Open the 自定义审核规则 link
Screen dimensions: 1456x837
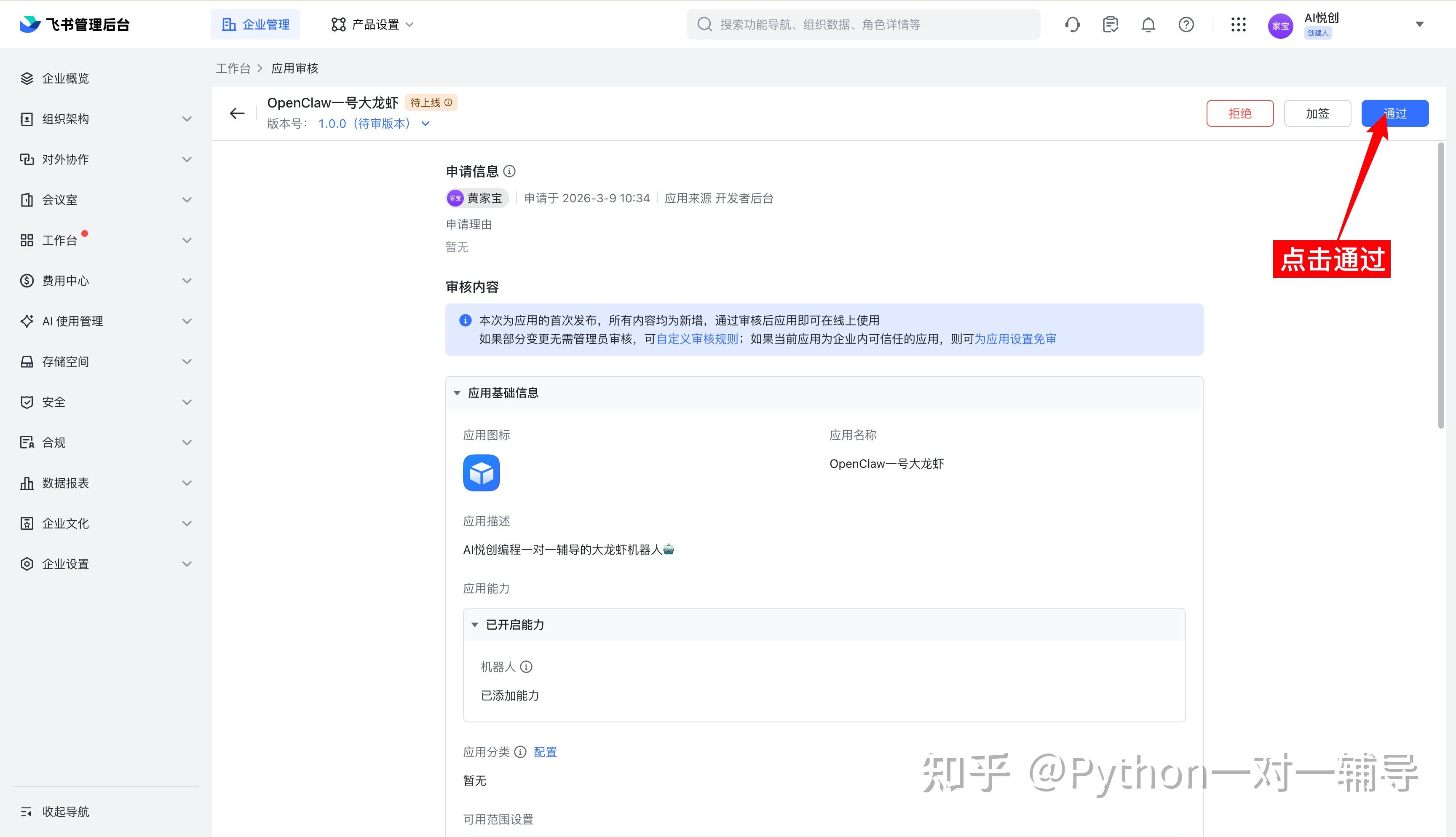click(696, 339)
